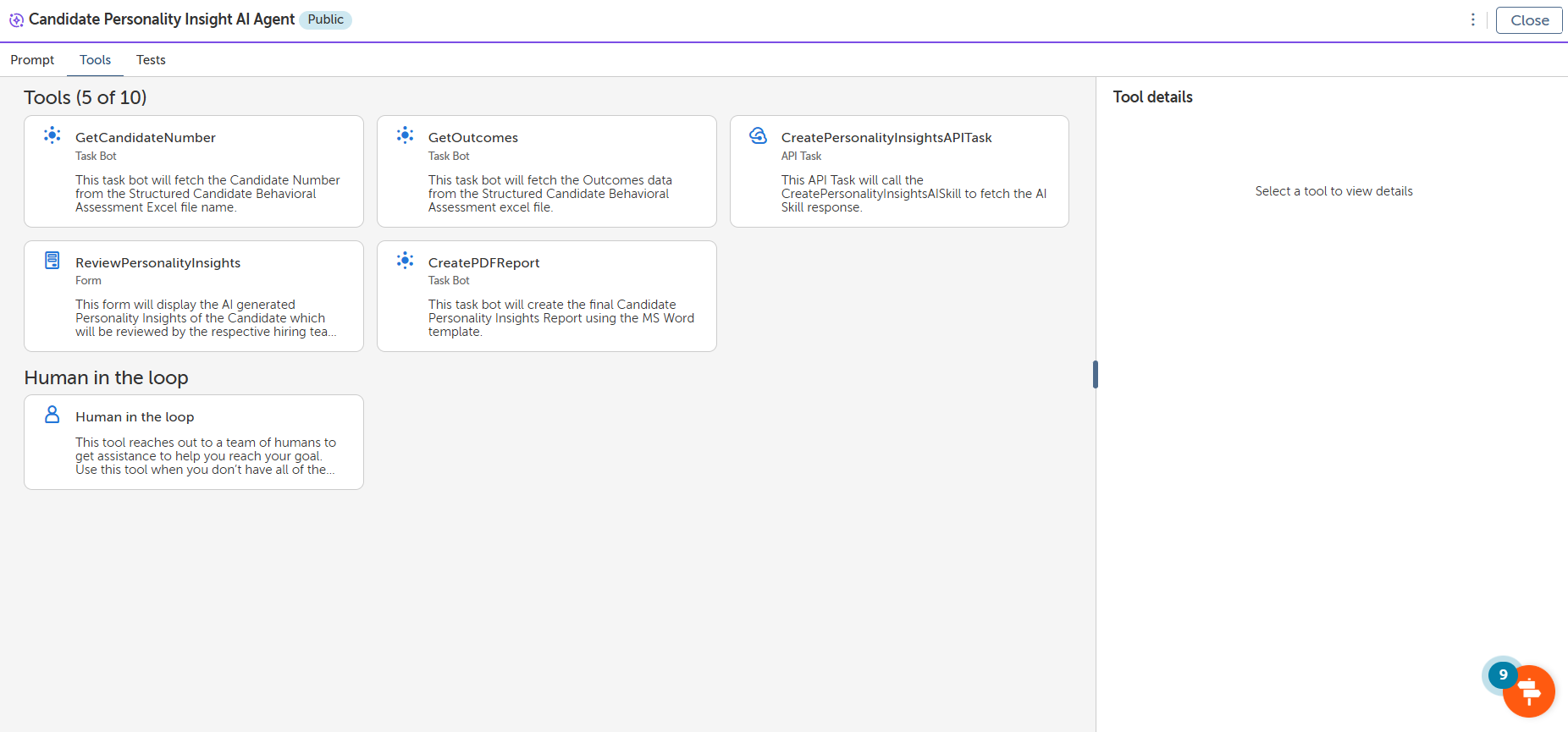Open the three-dot more options menu
The width and height of the screenshot is (1568, 732).
1473,19
